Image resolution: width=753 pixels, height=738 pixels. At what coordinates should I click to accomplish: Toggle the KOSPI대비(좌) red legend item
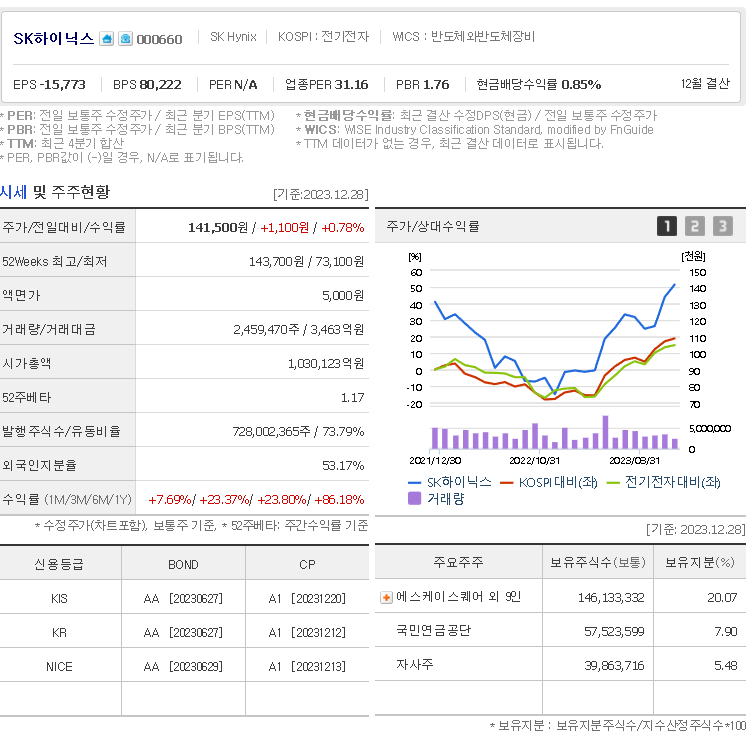point(549,482)
